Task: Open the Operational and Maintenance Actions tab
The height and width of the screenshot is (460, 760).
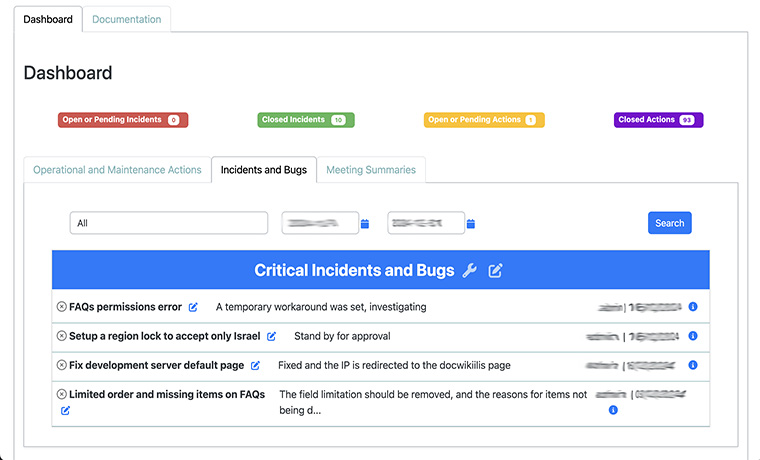Action: (117, 170)
